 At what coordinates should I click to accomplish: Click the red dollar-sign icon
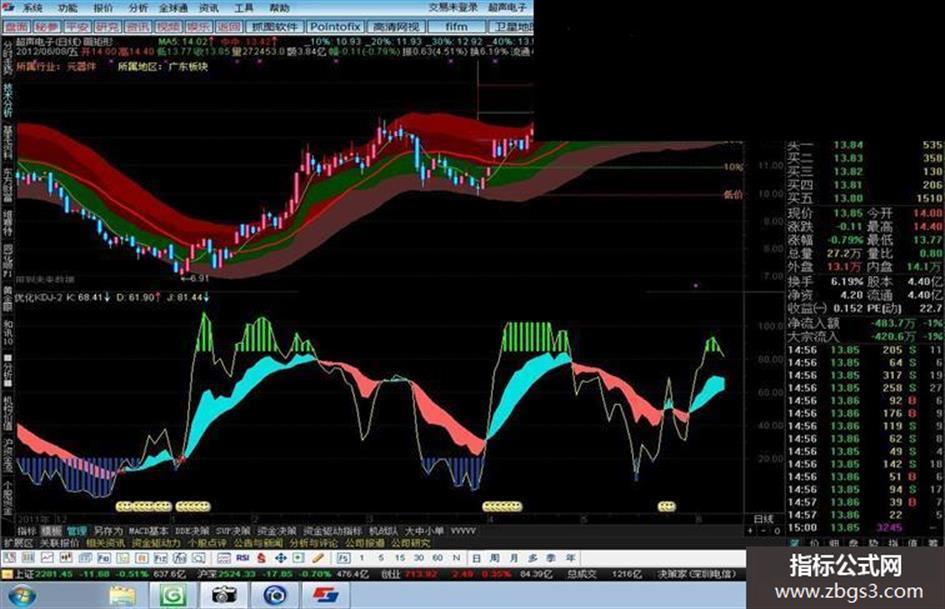(262, 558)
